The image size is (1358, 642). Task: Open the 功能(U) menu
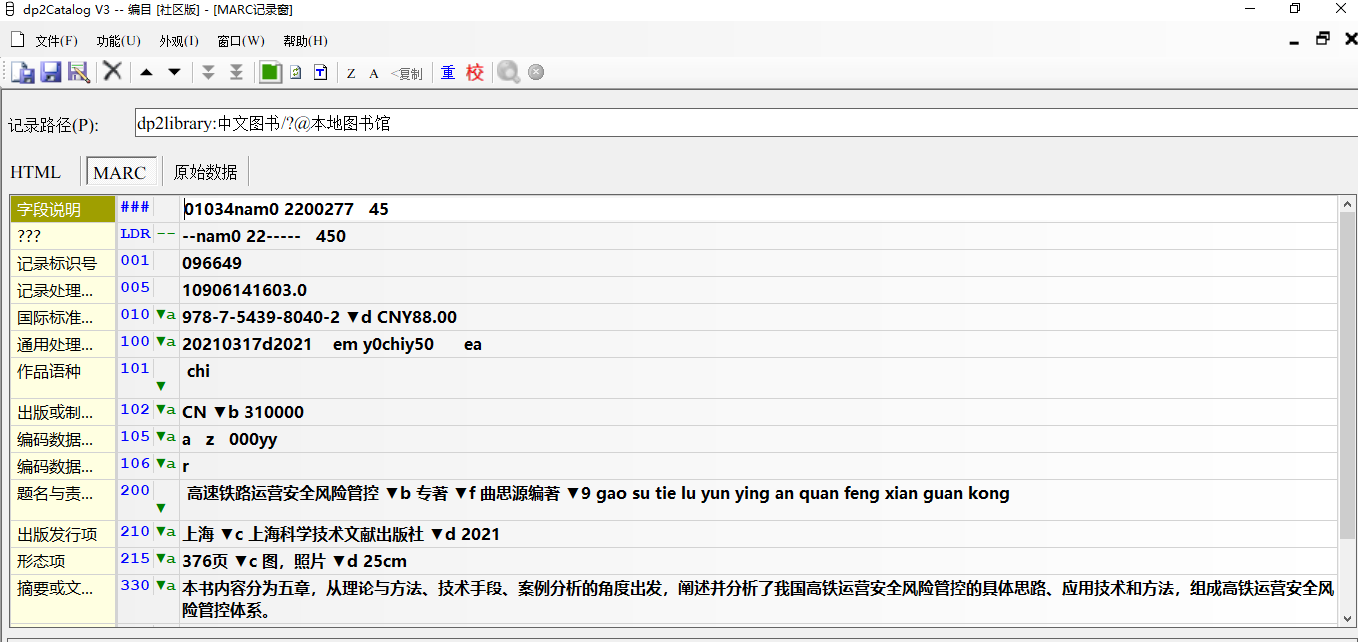pyautogui.click(x=118, y=41)
